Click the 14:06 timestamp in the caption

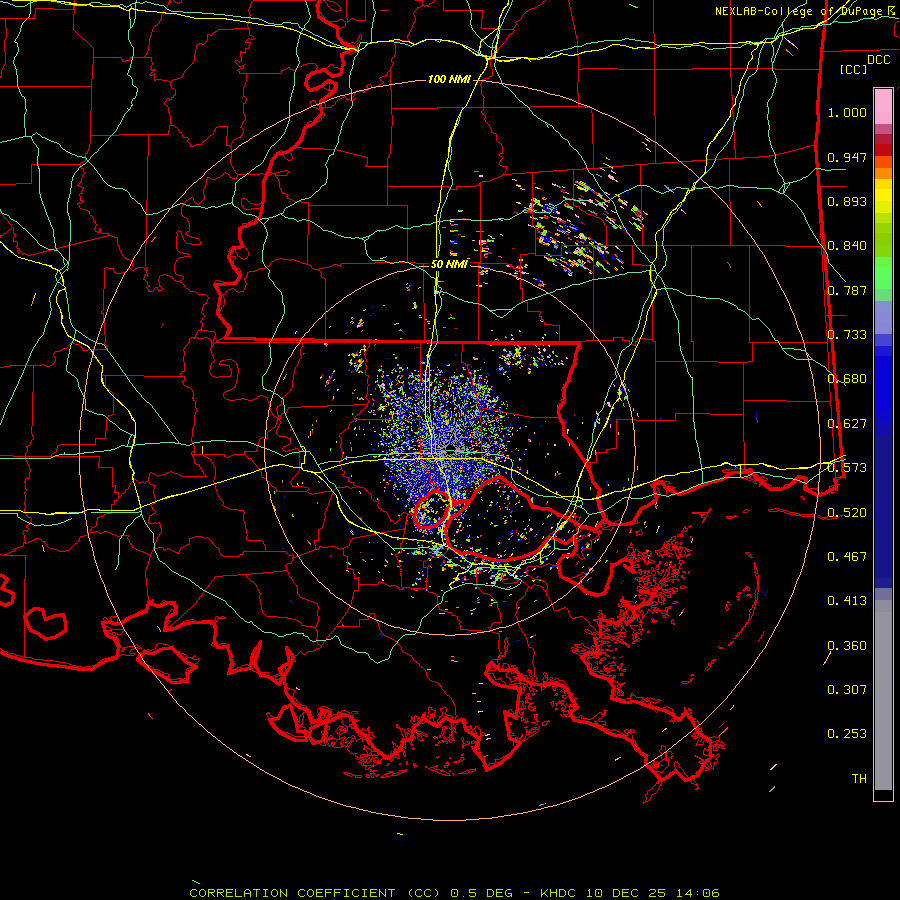coord(697,893)
